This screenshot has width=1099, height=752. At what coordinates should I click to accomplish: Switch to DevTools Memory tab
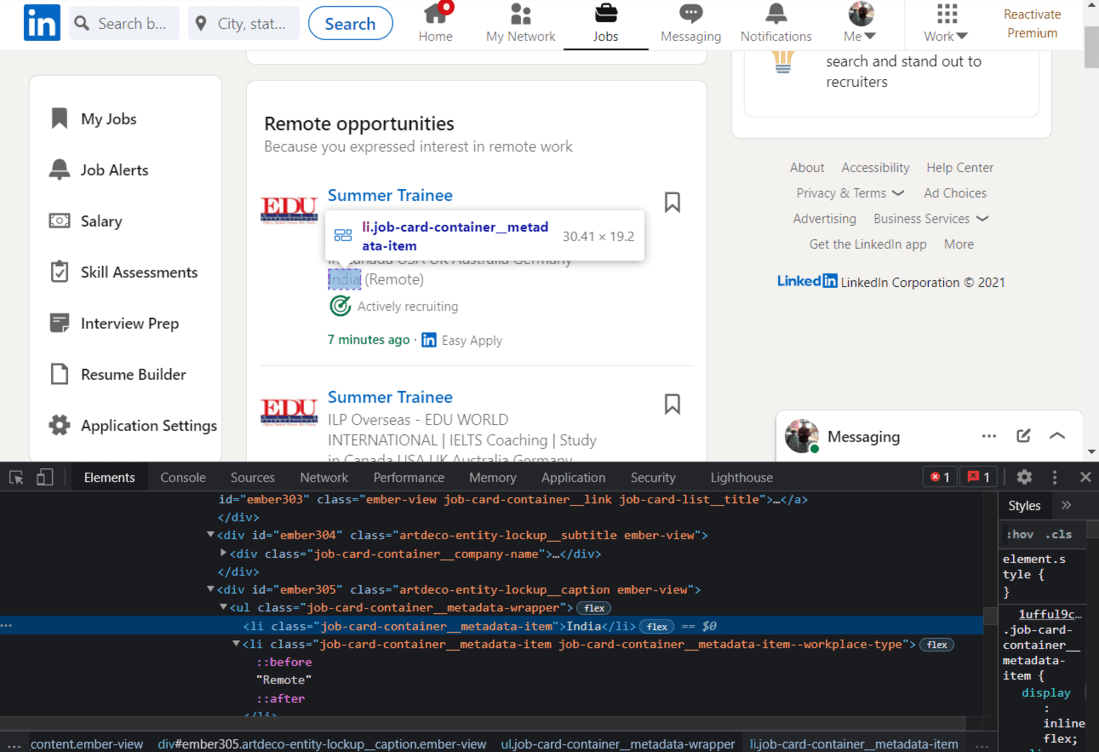(493, 477)
